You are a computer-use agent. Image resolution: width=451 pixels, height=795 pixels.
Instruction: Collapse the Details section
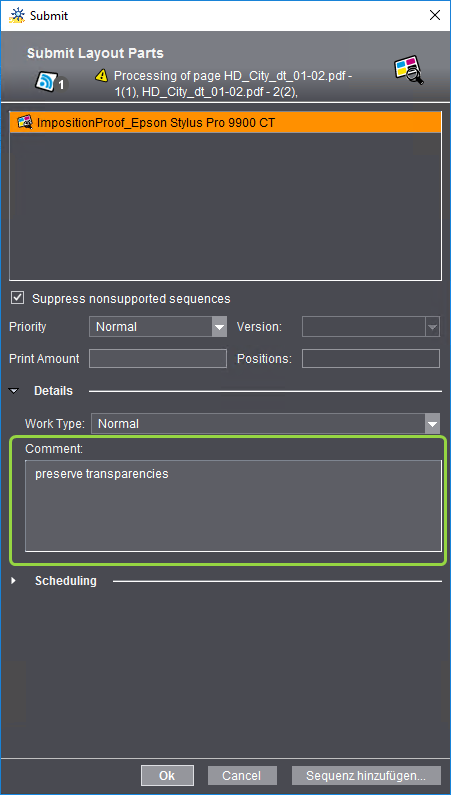point(14,391)
